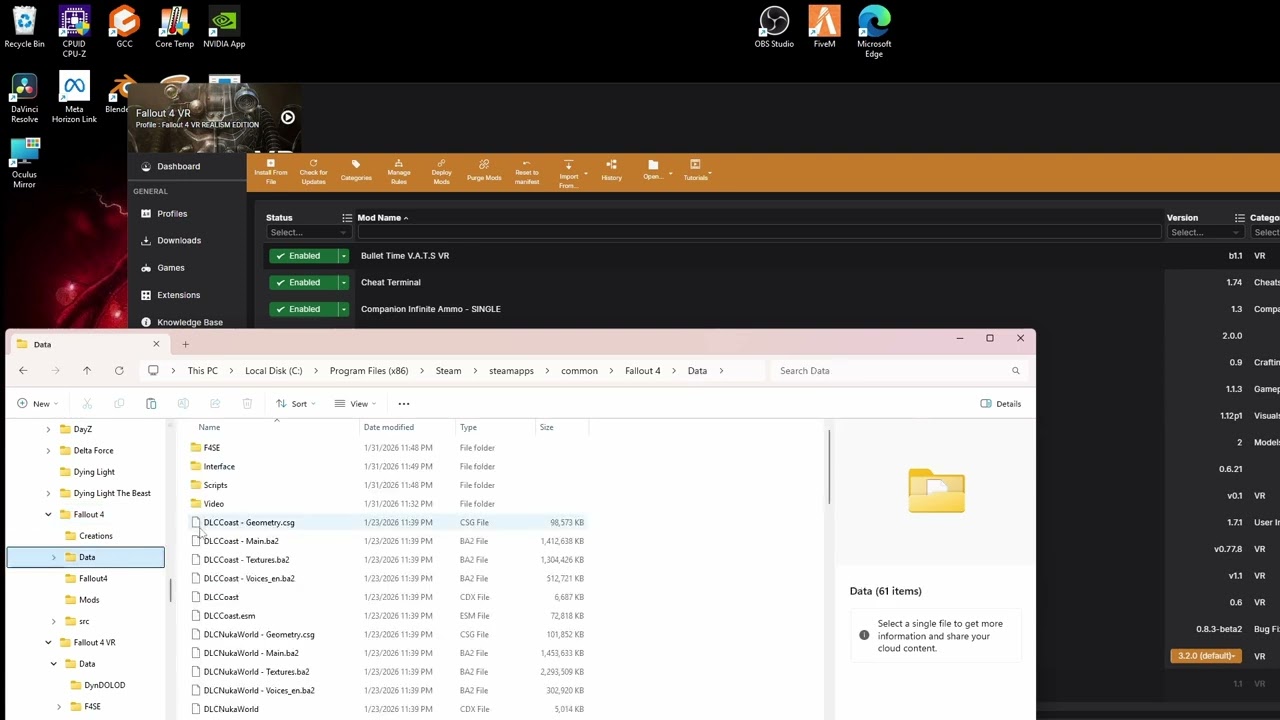Click Deploy Mods in Vortex
The height and width of the screenshot is (720, 1280).
pos(441,171)
